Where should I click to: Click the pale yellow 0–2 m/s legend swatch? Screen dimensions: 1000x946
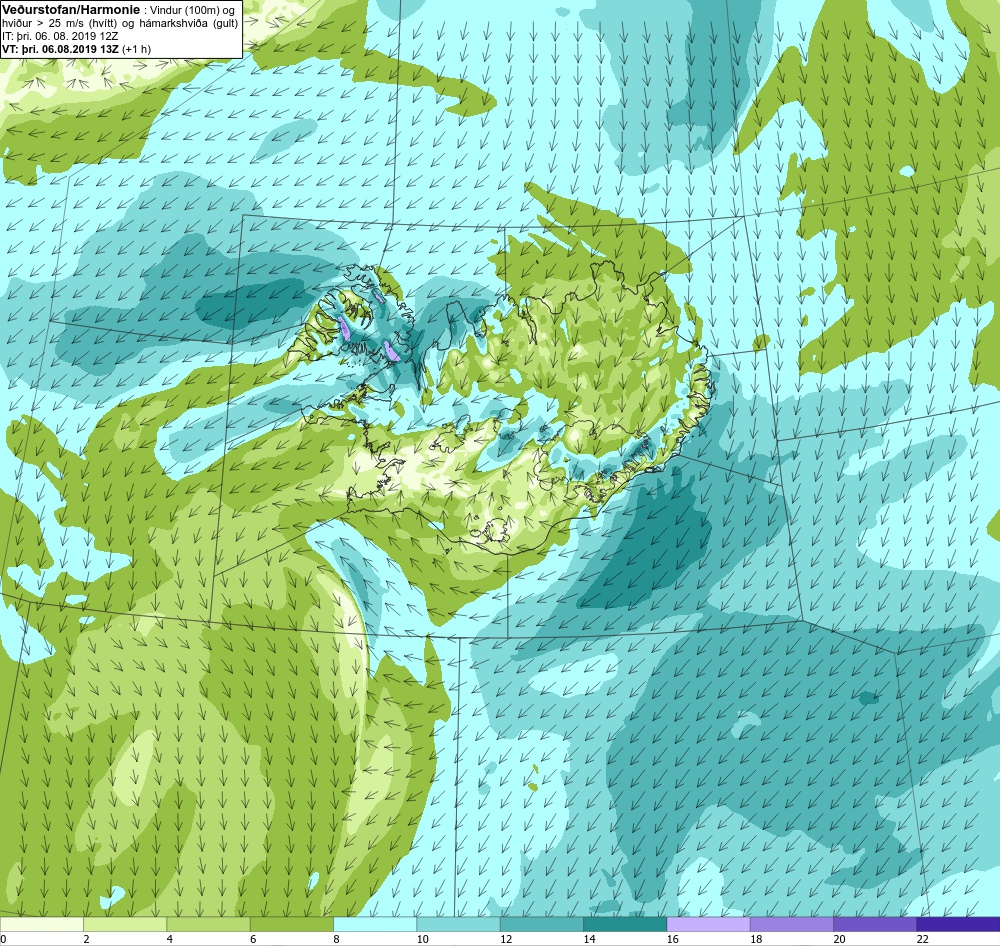click(41, 924)
